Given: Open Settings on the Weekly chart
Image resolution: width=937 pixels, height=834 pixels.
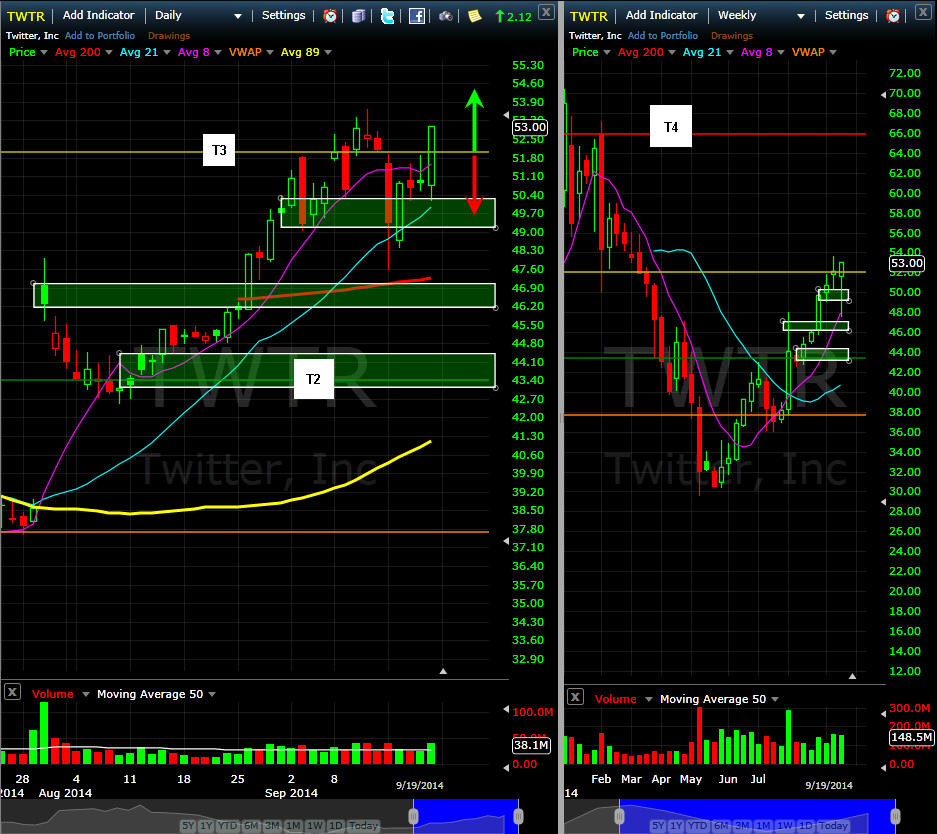Looking at the screenshot, I should click(x=846, y=15).
